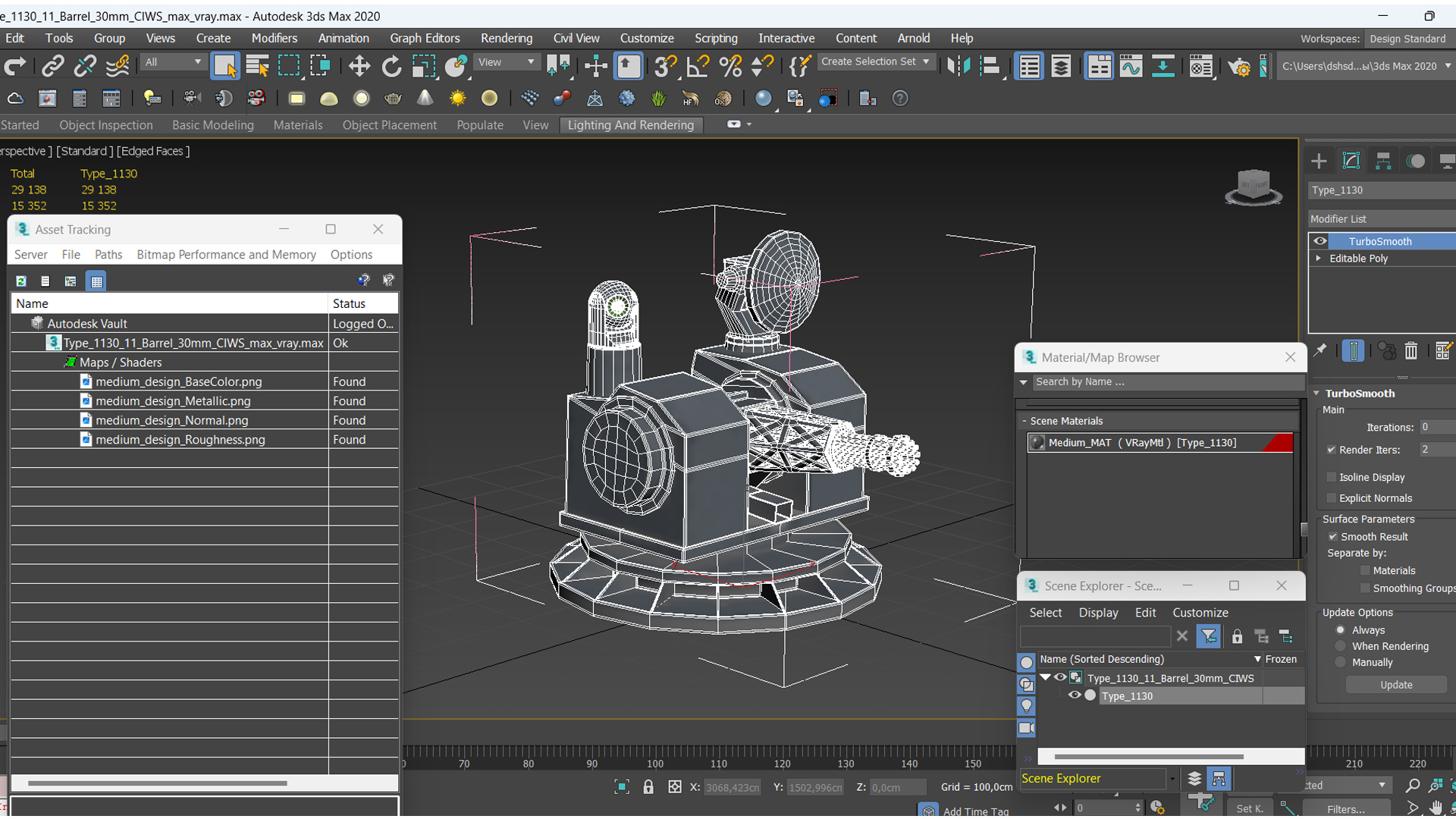
Task: Select the Always update option
Action: pyautogui.click(x=1341, y=630)
